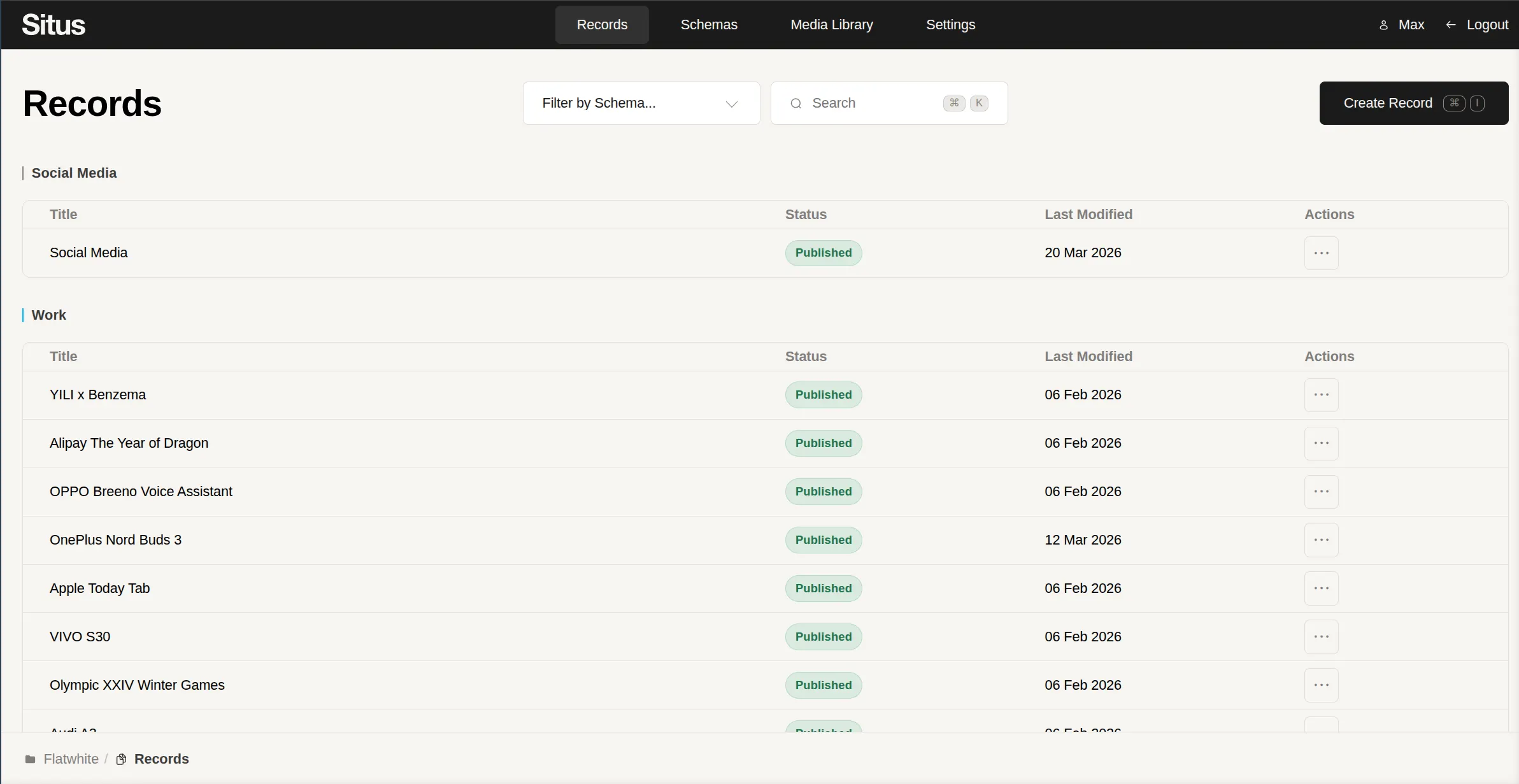Open actions for OPPO Breeno Voice Assistant
This screenshot has height=784, width=1519.
tap(1321, 492)
